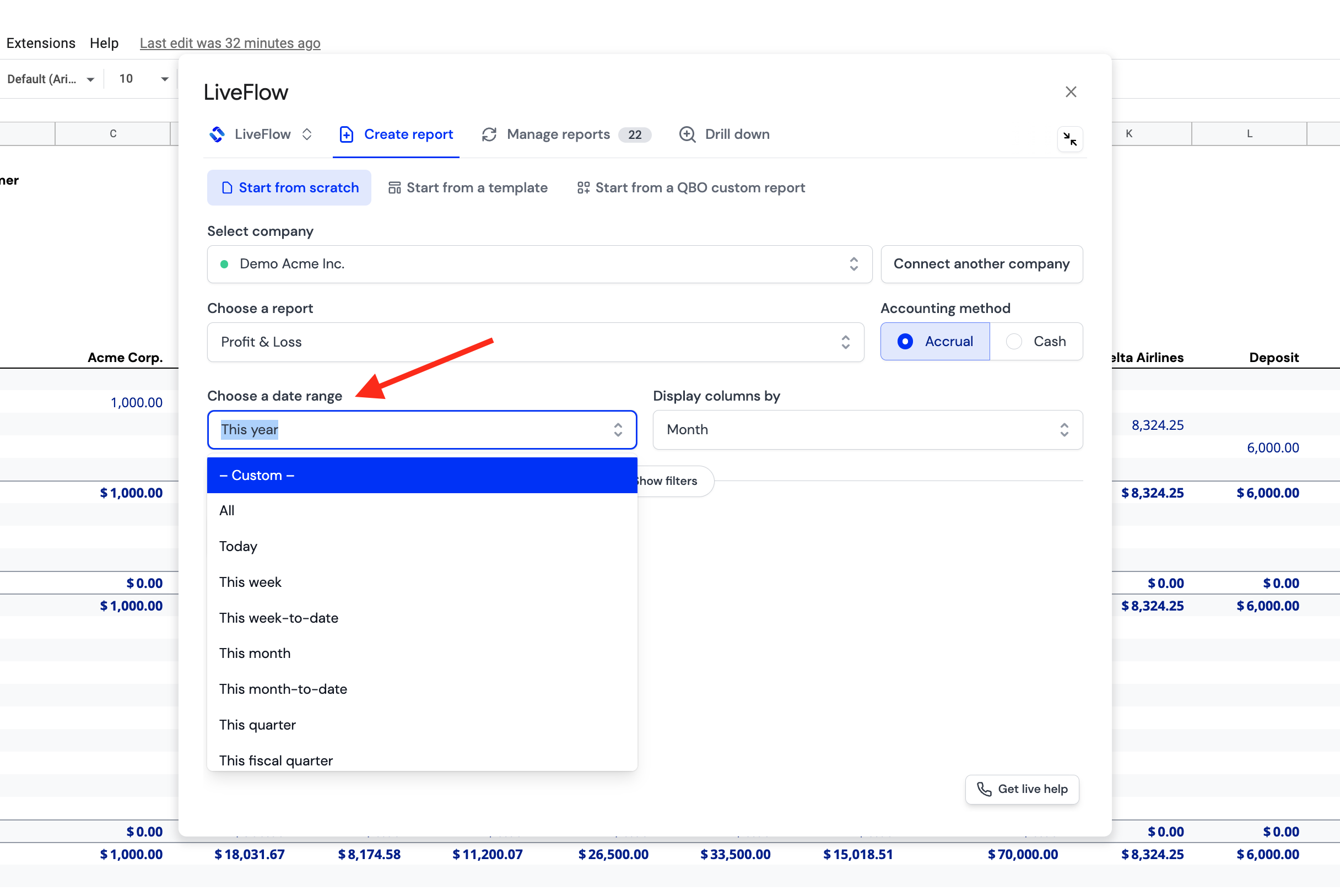
Task: Select Start from a QBO custom report
Action: point(691,188)
